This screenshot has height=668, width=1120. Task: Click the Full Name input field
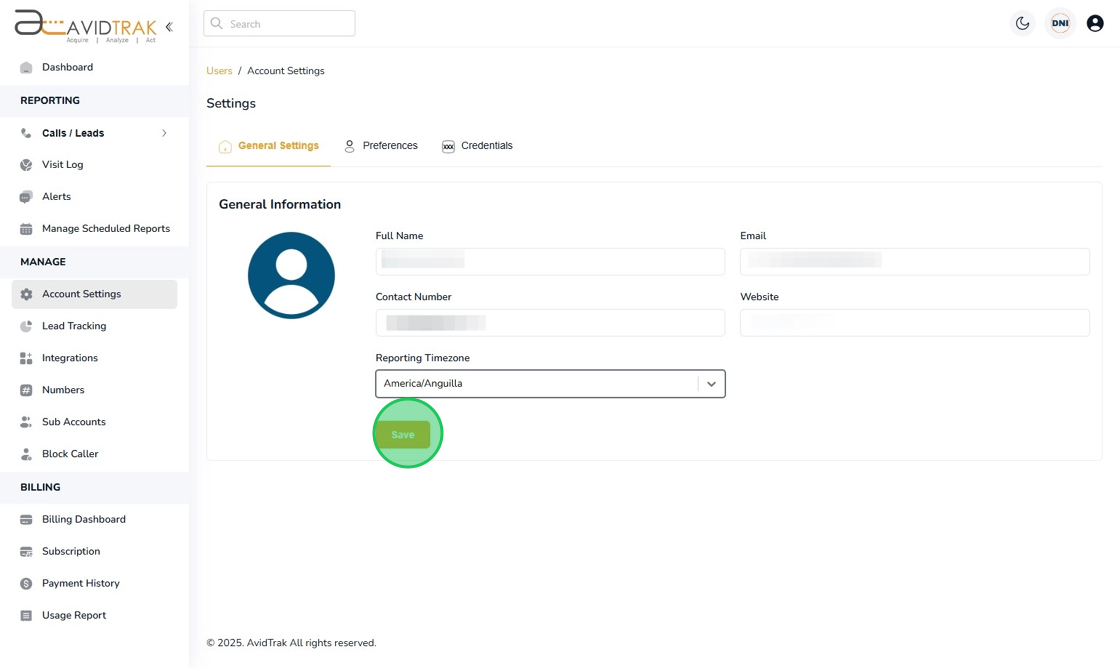550,261
